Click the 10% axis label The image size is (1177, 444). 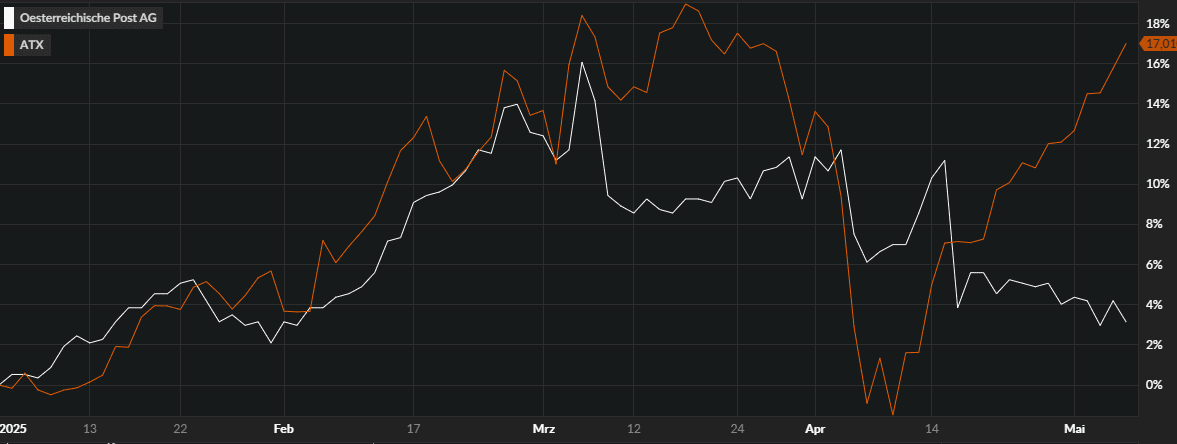1157,184
